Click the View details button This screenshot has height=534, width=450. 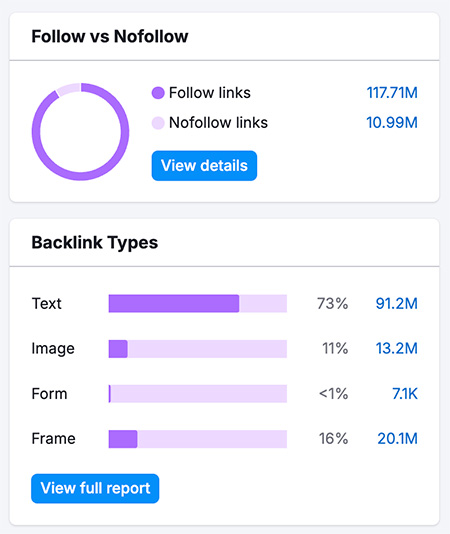tap(204, 166)
